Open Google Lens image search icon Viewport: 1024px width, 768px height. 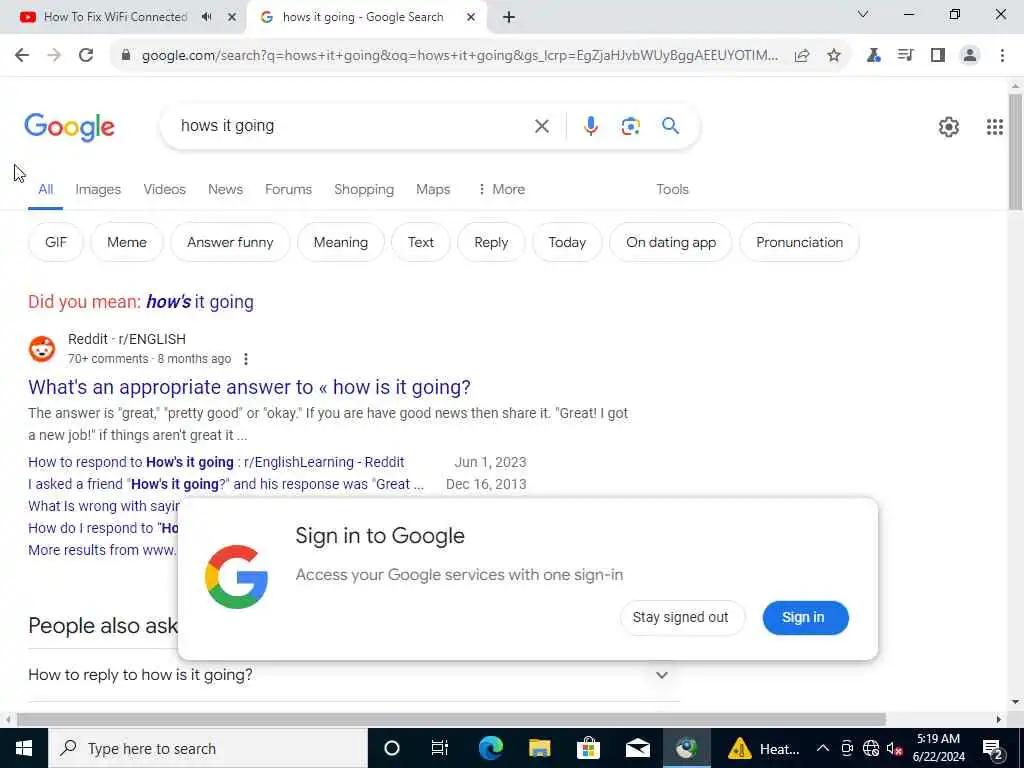click(630, 126)
